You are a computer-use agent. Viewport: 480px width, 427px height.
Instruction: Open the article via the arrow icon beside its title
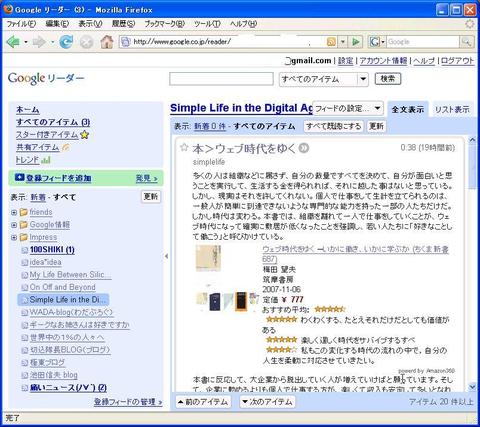click(303, 148)
